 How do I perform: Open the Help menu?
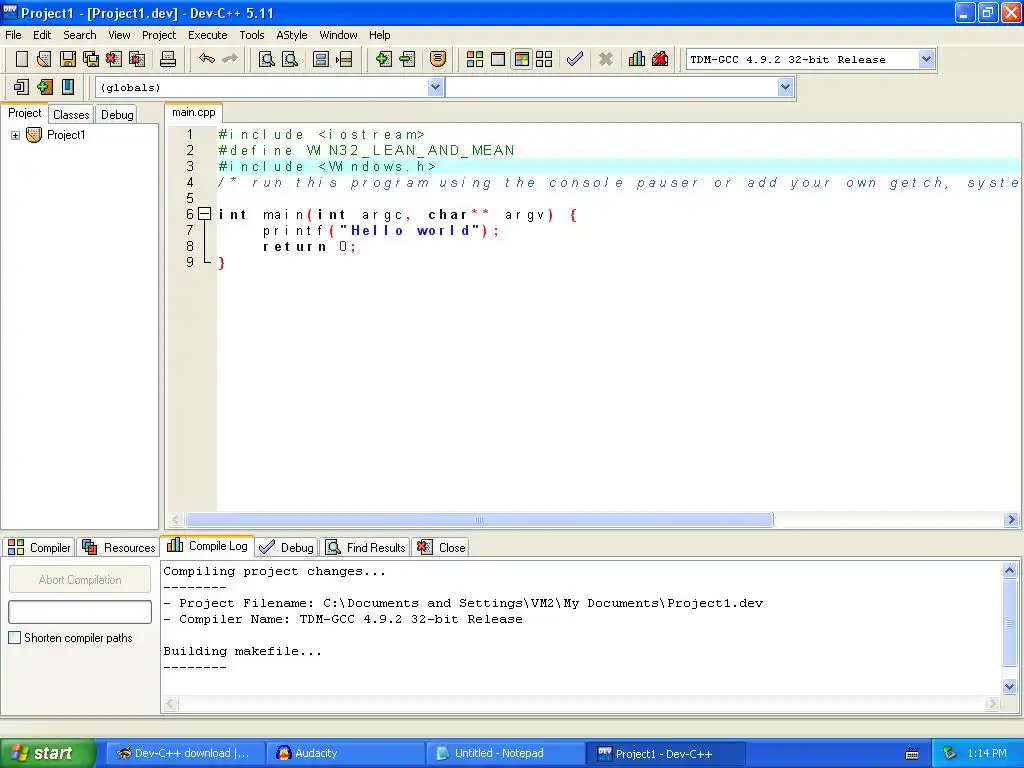(379, 35)
